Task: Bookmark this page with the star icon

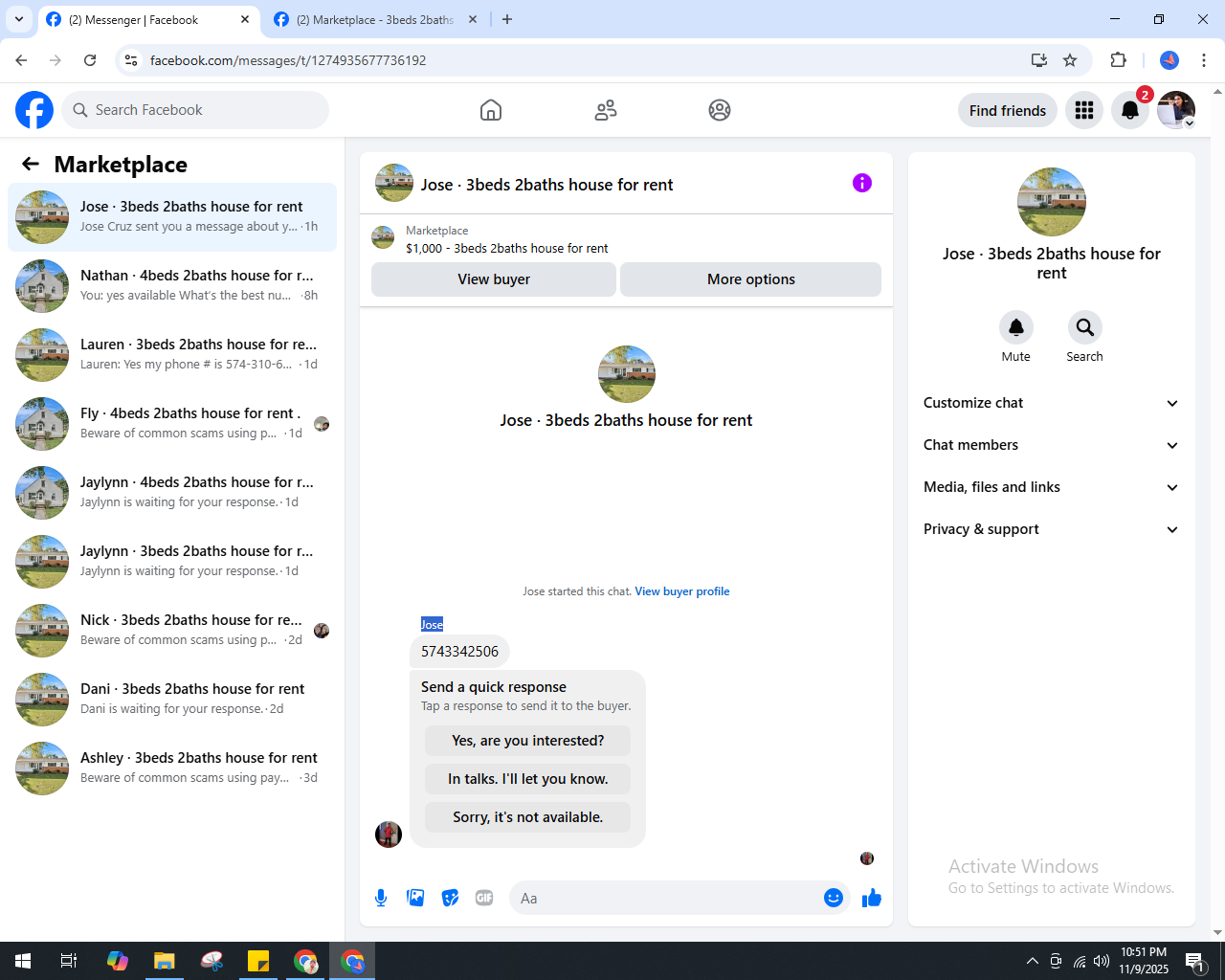Action: coord(1070,60)
